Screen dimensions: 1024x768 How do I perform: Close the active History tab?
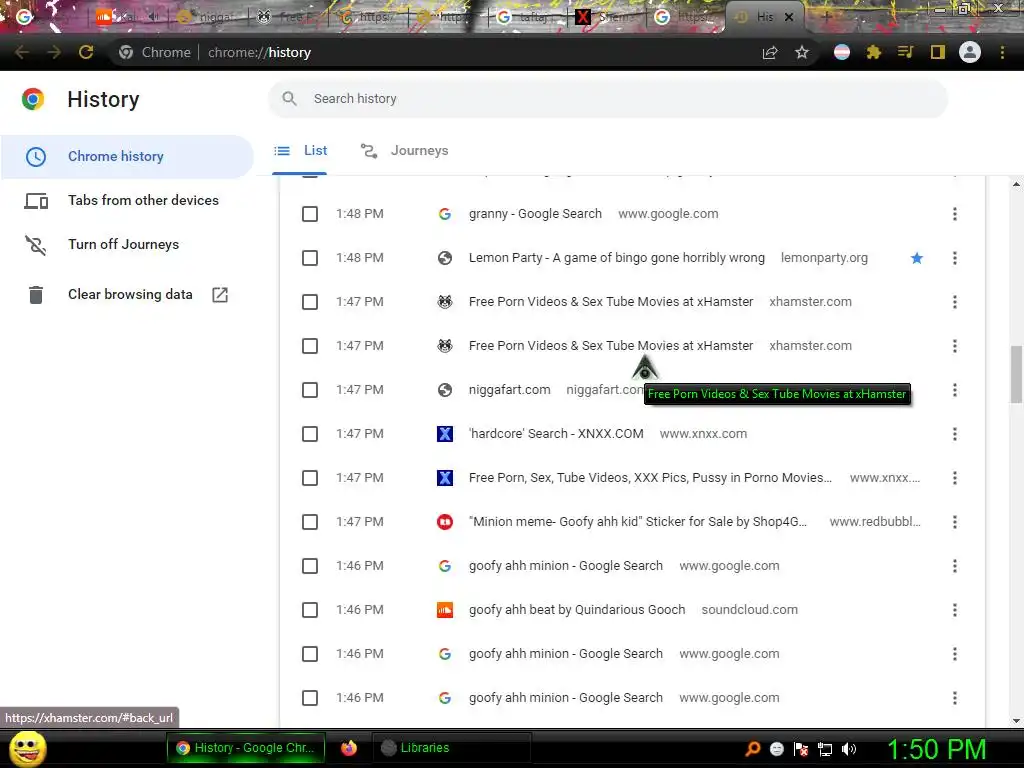click(789, 18)
